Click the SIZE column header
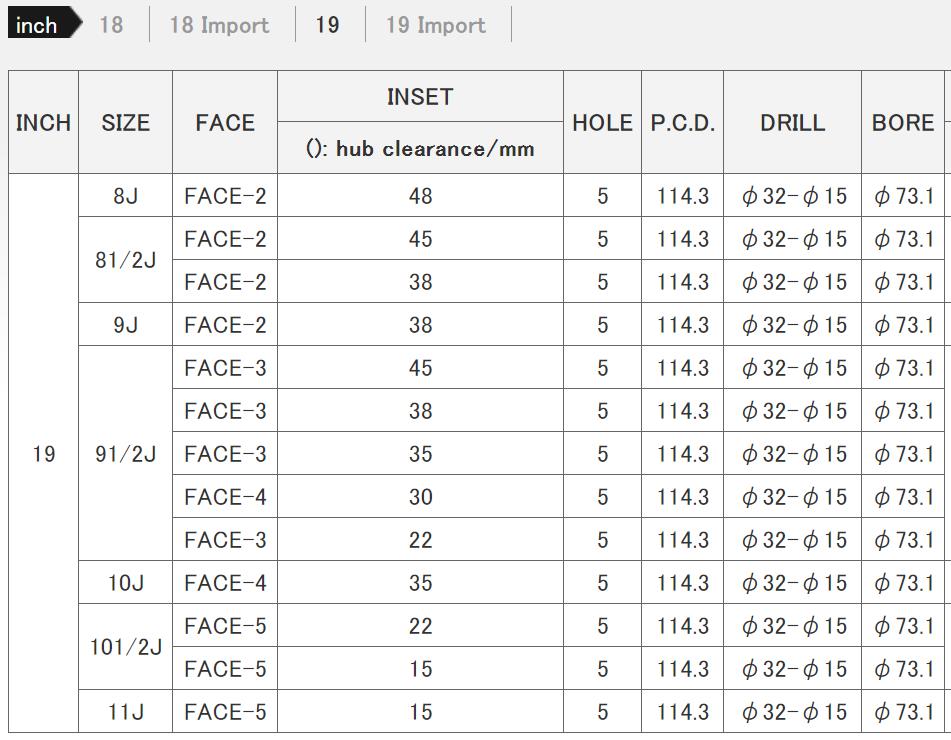Image resolution: width=951 pixels, height=740 pixels. (125, 123)
